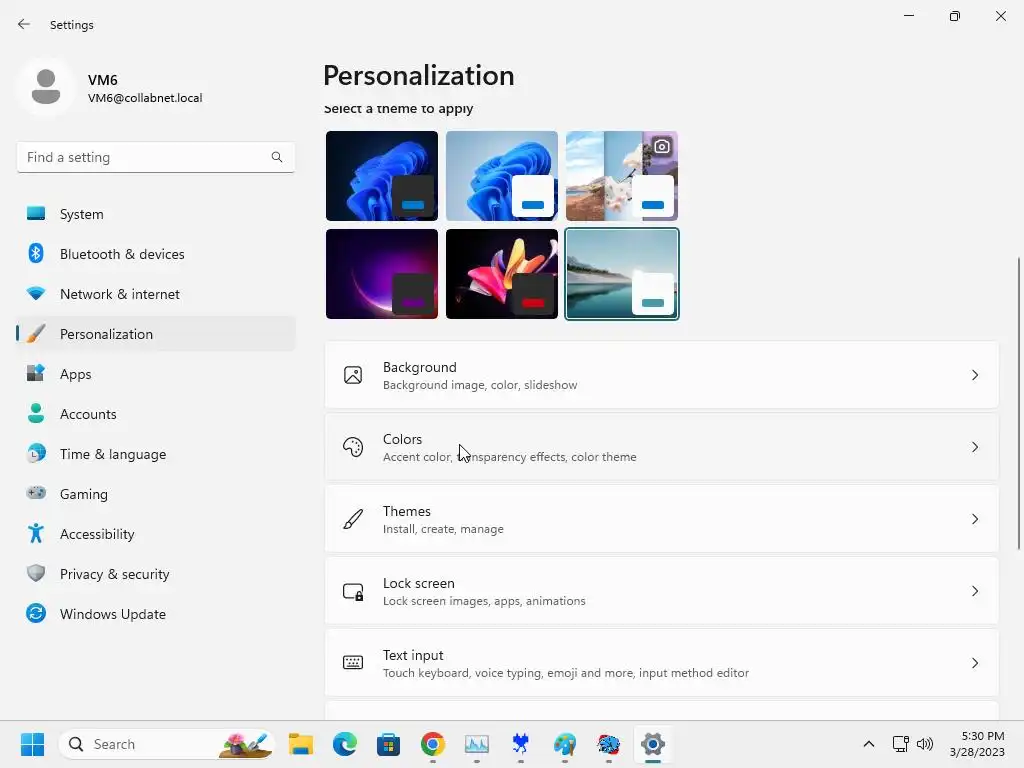The width and height of the screenshot is (1024, 768).
Task: Apply the Captured Motion colorful flower theme
Action: click(502, 274)
